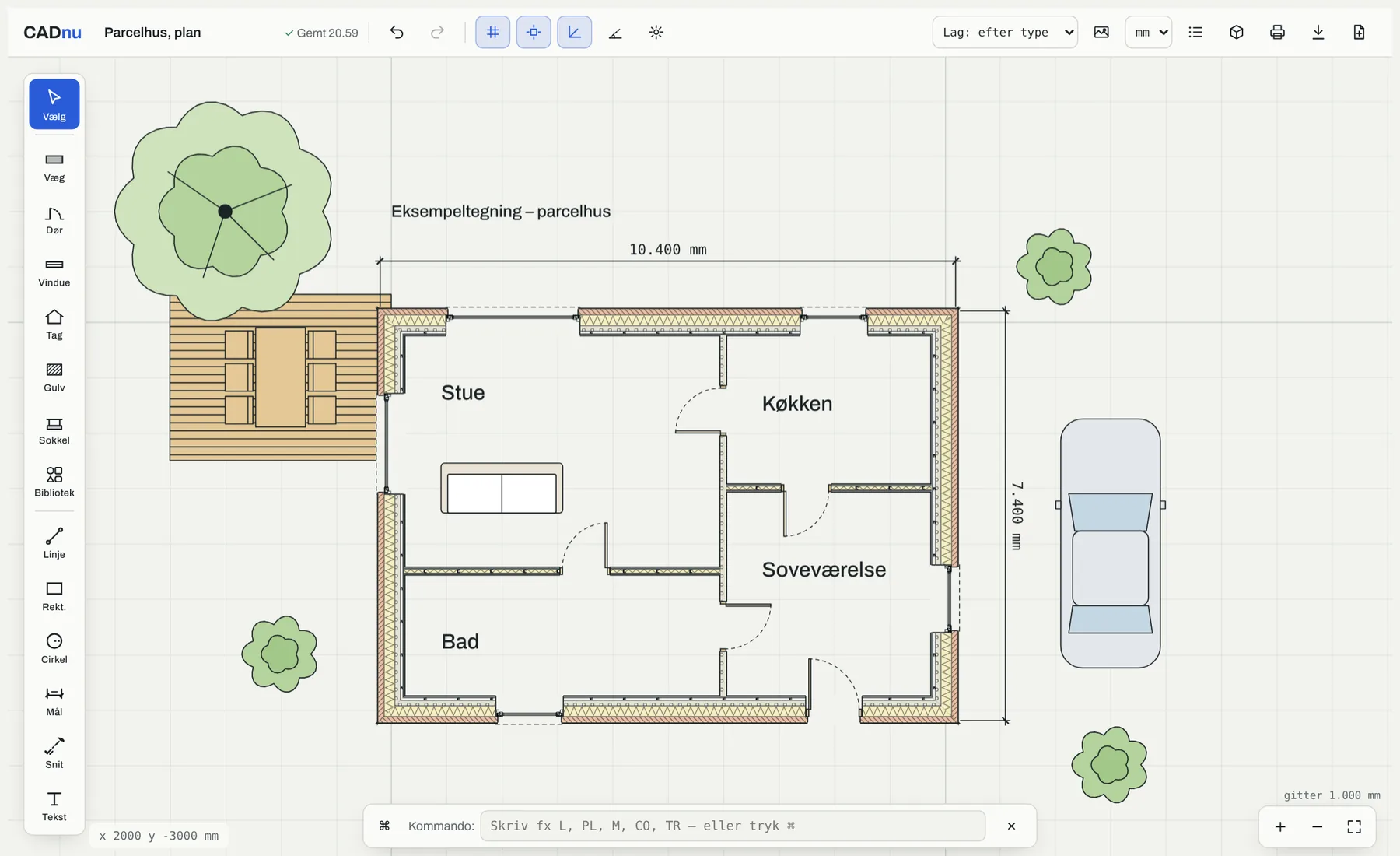Toggle polar angle tracking button
This screenshot has width=1400, height=856.
click(x=615, y=32)
